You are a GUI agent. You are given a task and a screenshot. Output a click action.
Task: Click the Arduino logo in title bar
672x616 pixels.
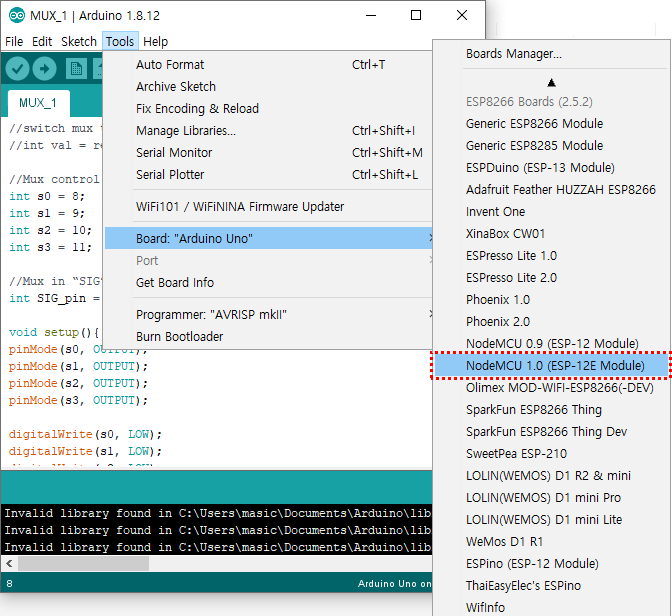point(17,16)
